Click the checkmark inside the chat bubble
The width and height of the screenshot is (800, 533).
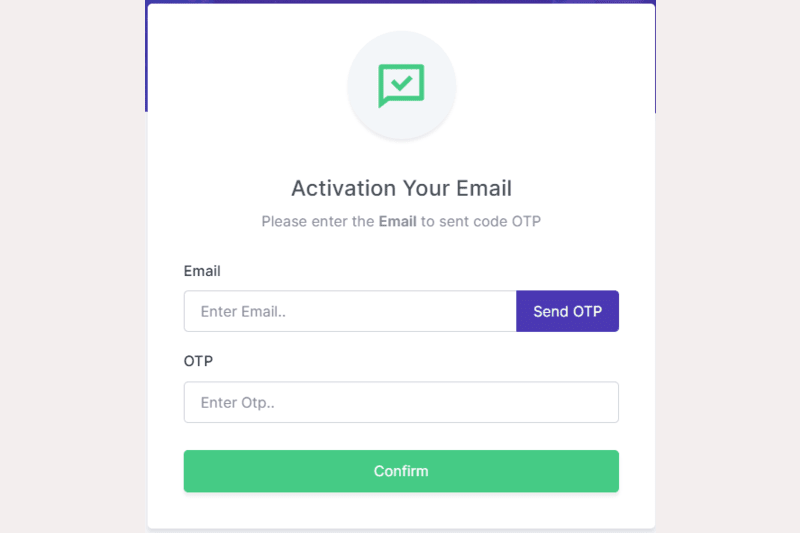point(401,83)
